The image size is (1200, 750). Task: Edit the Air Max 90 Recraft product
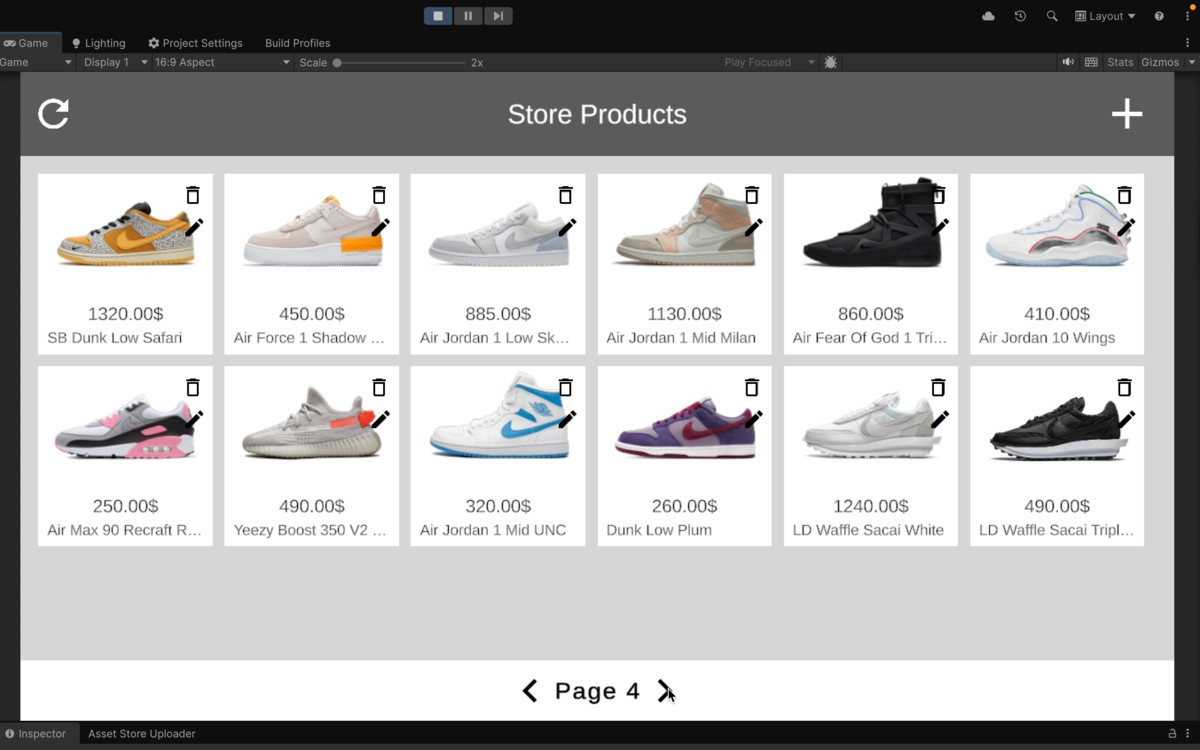pos(194,420)
